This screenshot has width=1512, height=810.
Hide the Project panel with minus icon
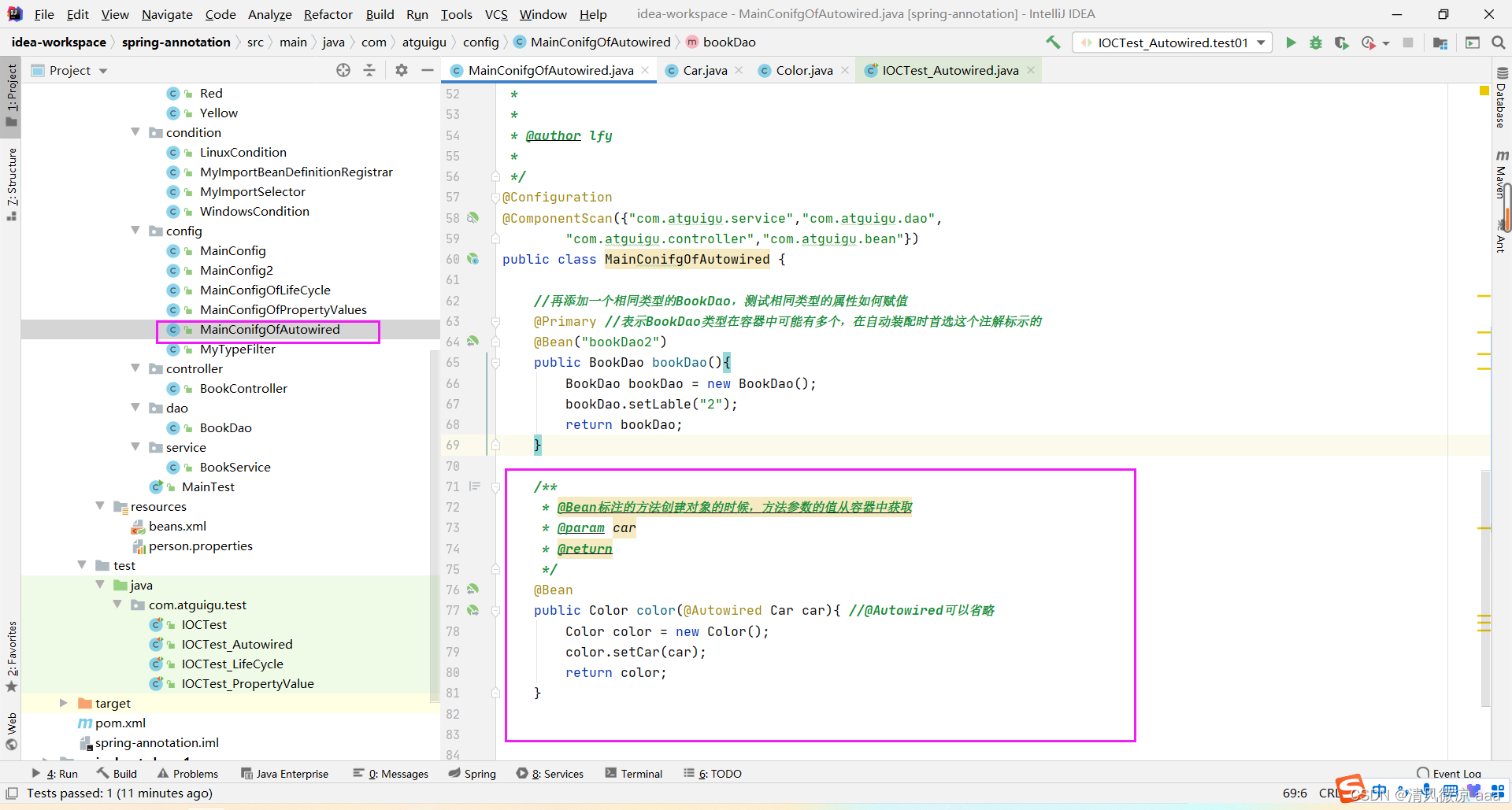[428, 70]
